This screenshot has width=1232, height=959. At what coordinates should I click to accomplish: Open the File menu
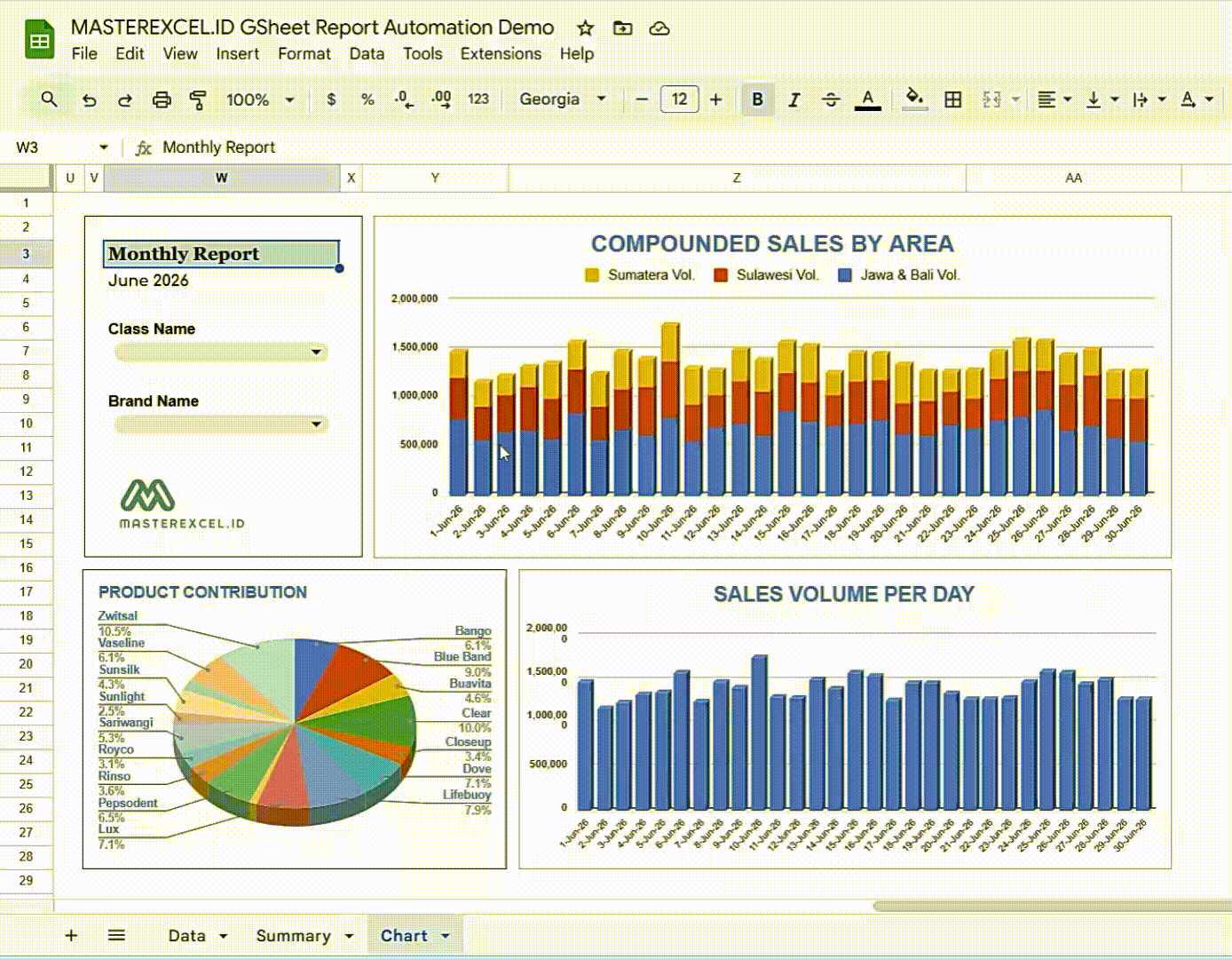coord(84,53)
